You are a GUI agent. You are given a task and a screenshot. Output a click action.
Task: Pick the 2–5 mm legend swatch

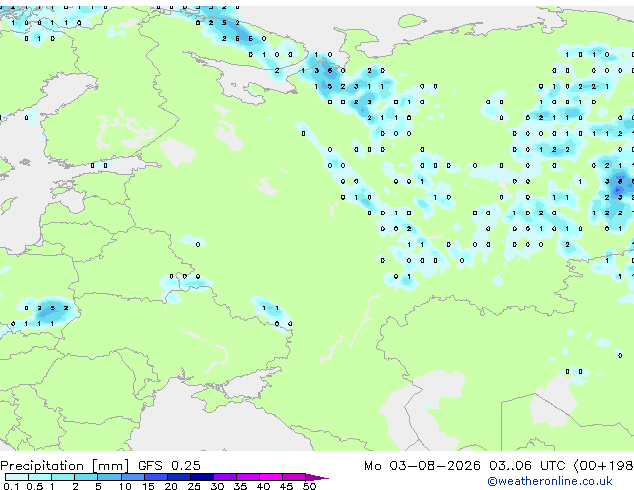86,477
